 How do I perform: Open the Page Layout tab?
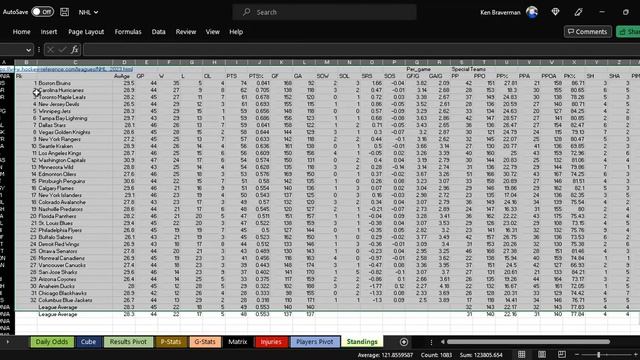click(86, 32)
